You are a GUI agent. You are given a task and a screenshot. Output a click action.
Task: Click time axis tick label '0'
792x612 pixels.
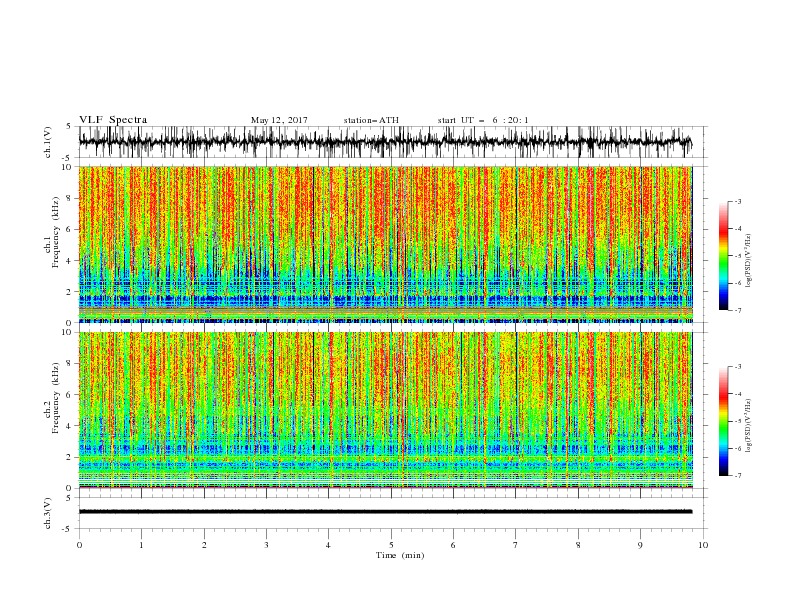point(79,545)
